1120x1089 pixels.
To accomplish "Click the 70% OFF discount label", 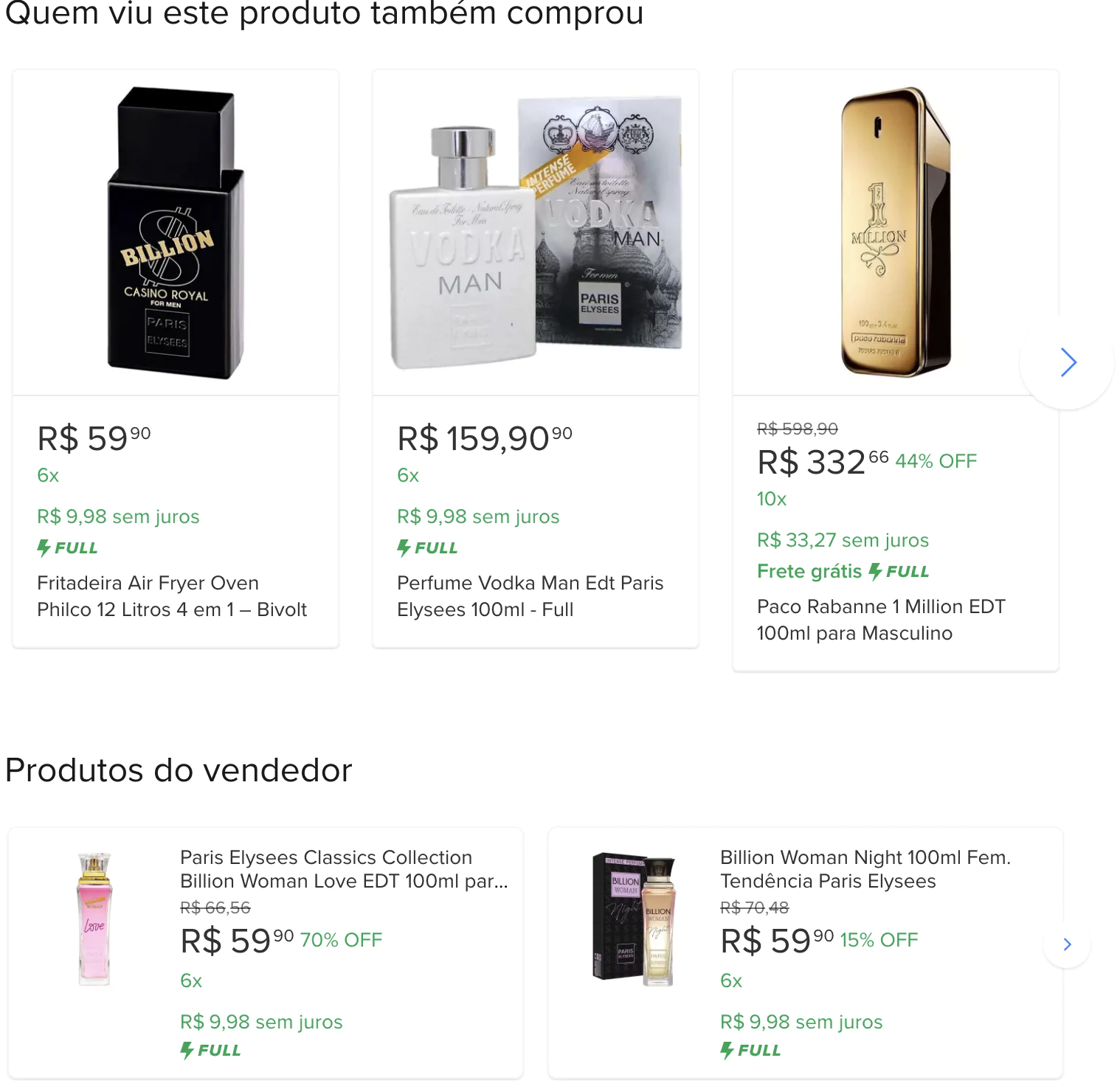I will 341,940.
